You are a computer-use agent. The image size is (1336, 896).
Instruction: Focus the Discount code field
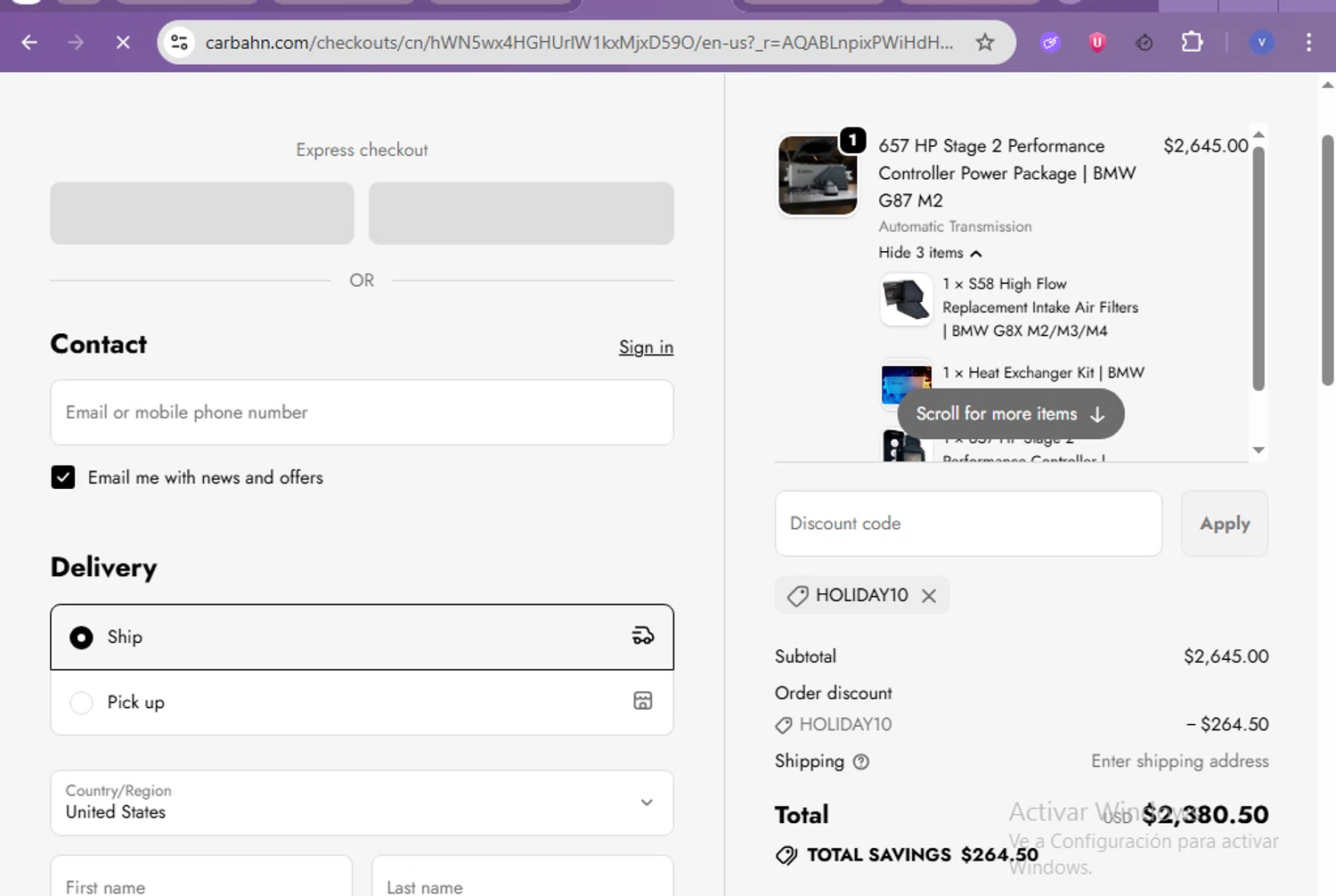968,524
